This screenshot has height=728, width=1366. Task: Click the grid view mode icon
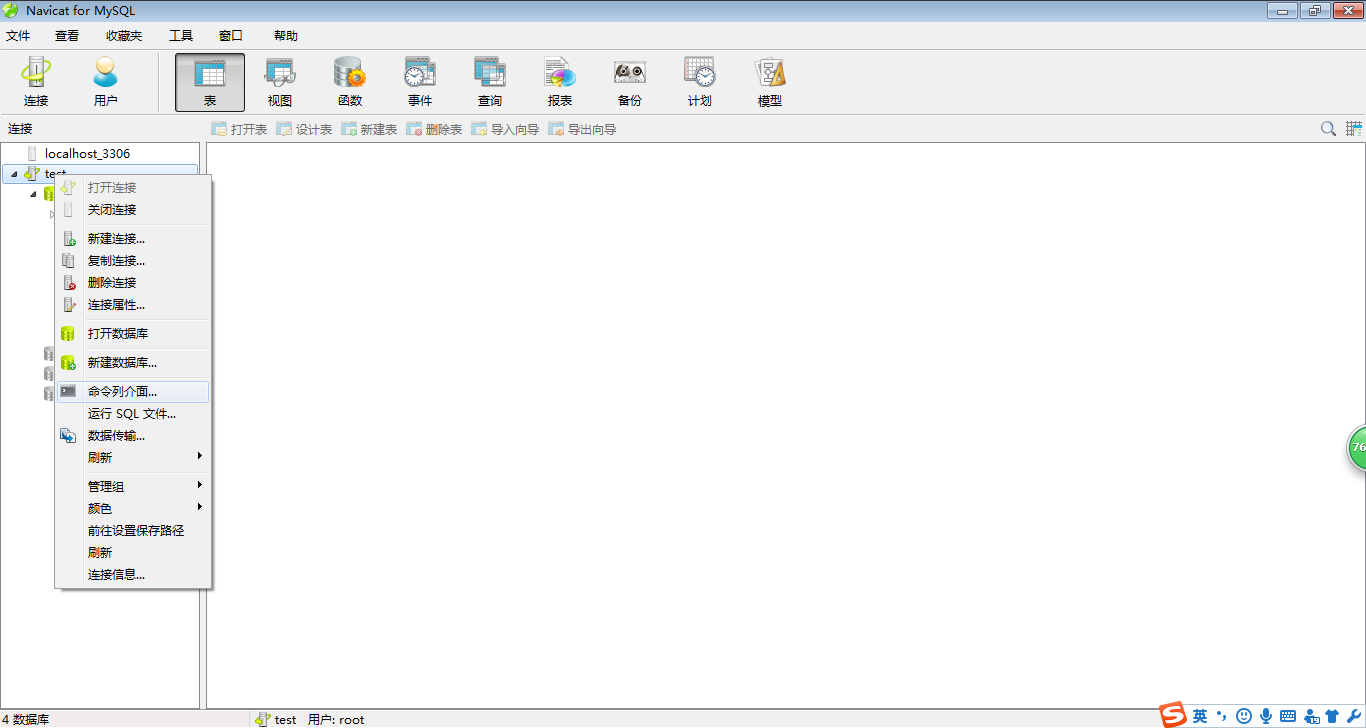(x=1354, y=129)
